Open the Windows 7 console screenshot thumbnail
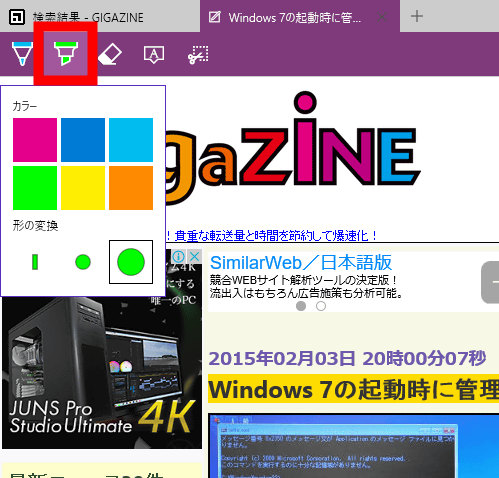The width and height of the screenshot is (499, 478). tap(354, 446)
